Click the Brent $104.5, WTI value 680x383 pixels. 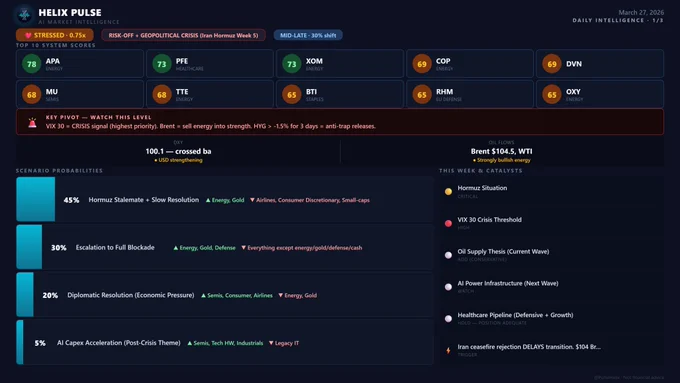click(x=502, y=151)
